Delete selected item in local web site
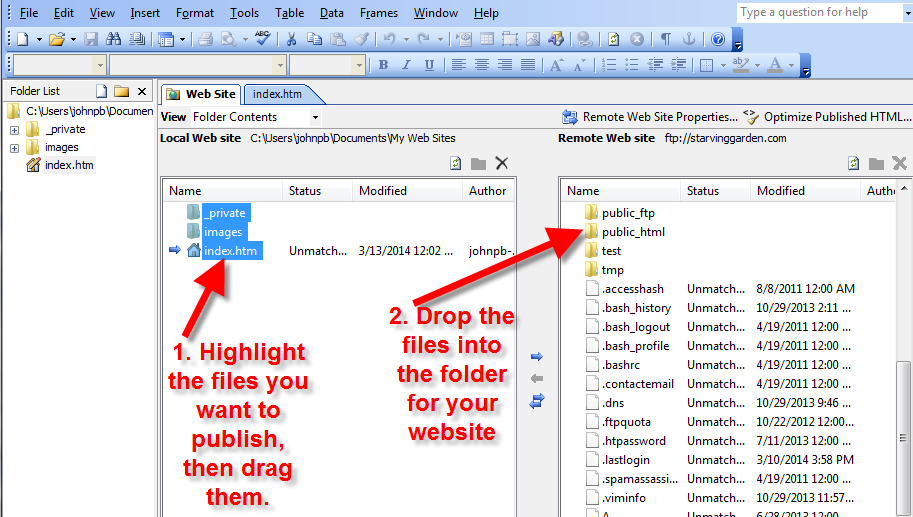 [502, 163]
